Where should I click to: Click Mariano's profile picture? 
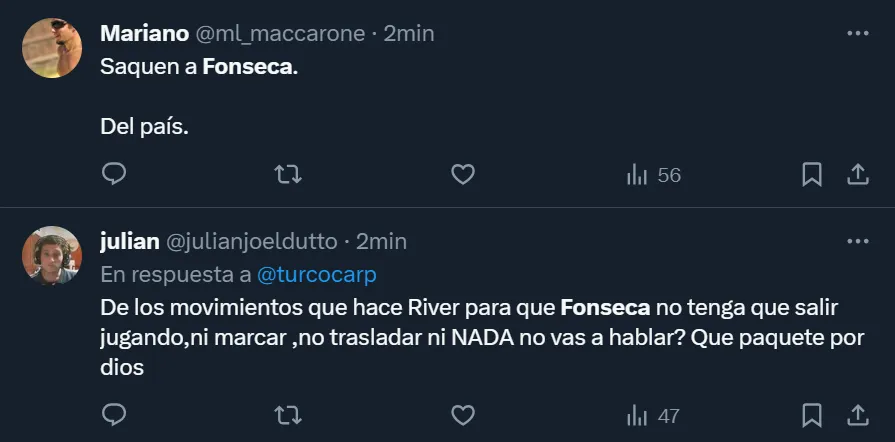tap(52, 48)
